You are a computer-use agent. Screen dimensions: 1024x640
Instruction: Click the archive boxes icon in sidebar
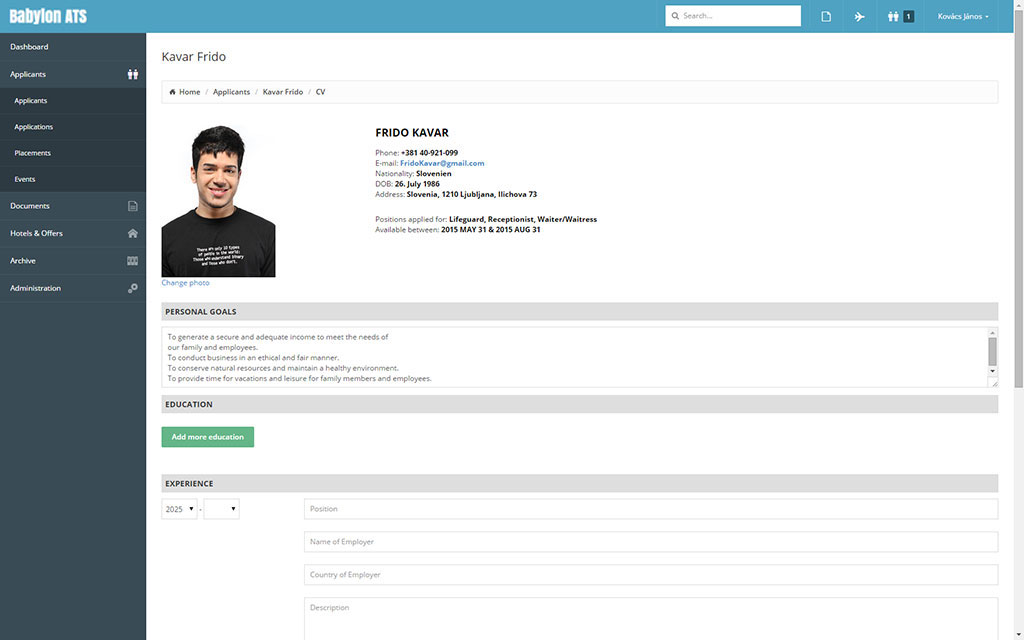pos(133,261)
